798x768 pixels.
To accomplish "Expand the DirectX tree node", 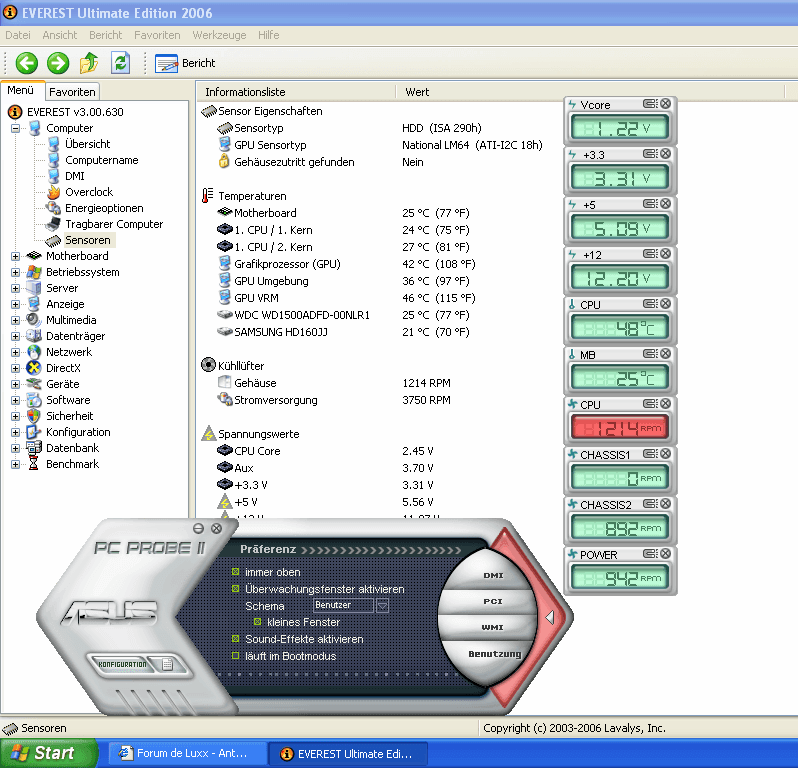I will coord(15,368).
